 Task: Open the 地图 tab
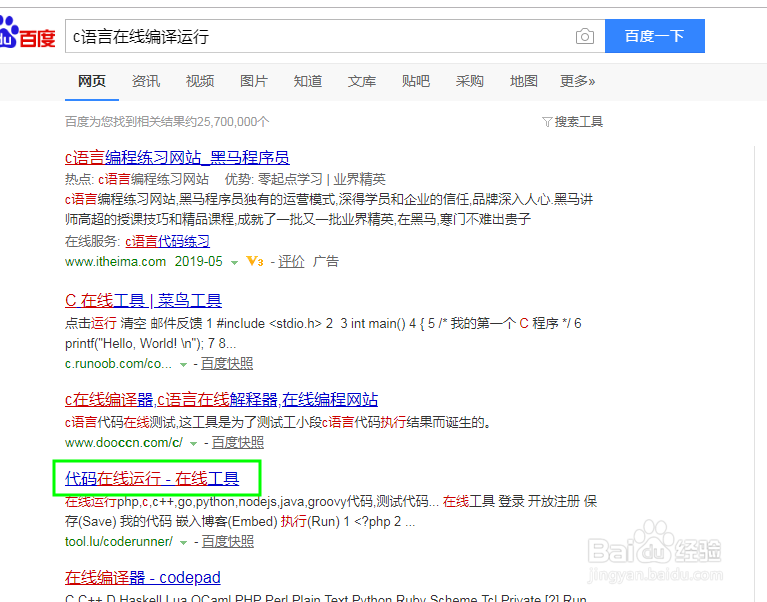(524, 81)
